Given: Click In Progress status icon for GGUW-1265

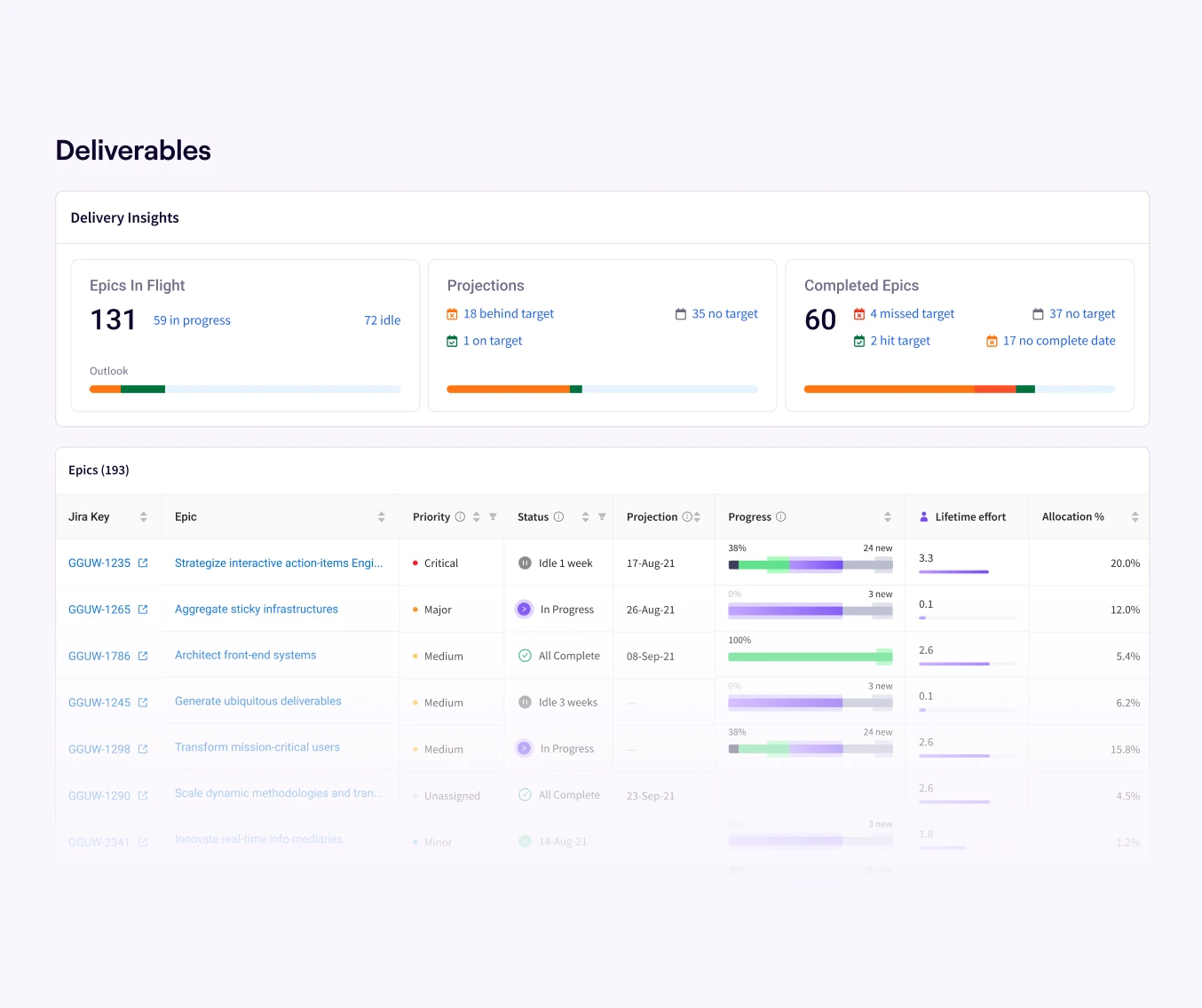Looking at the screenshot, I should coord(524,610).
